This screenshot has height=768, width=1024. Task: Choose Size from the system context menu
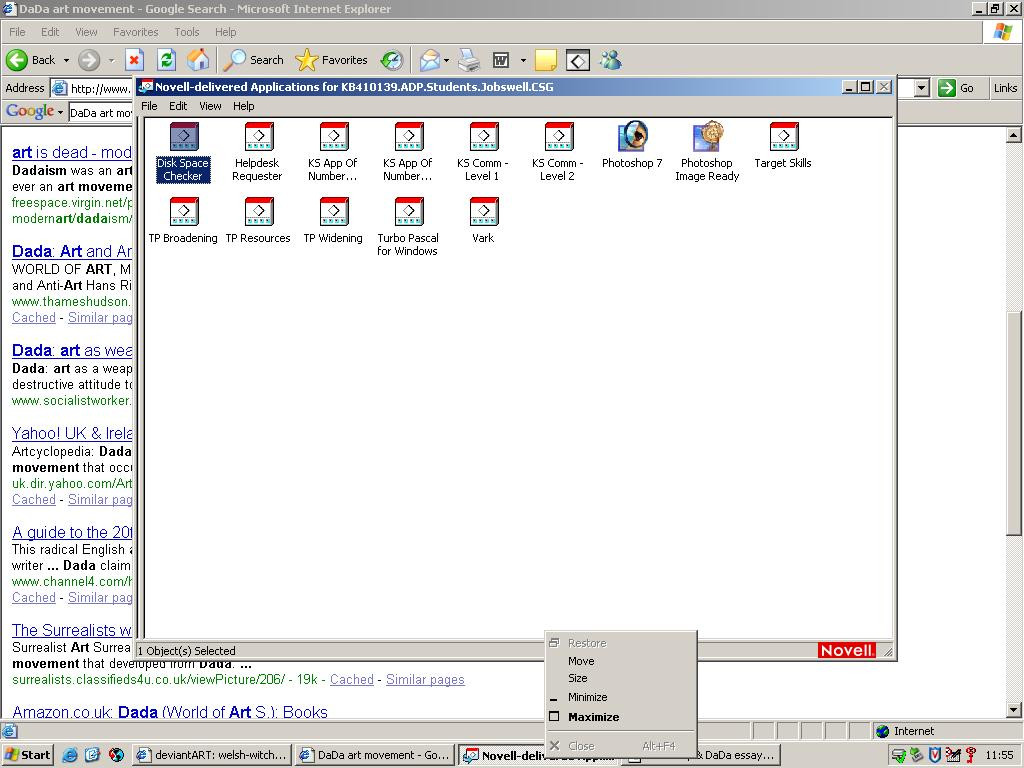[x=621, y=678]
